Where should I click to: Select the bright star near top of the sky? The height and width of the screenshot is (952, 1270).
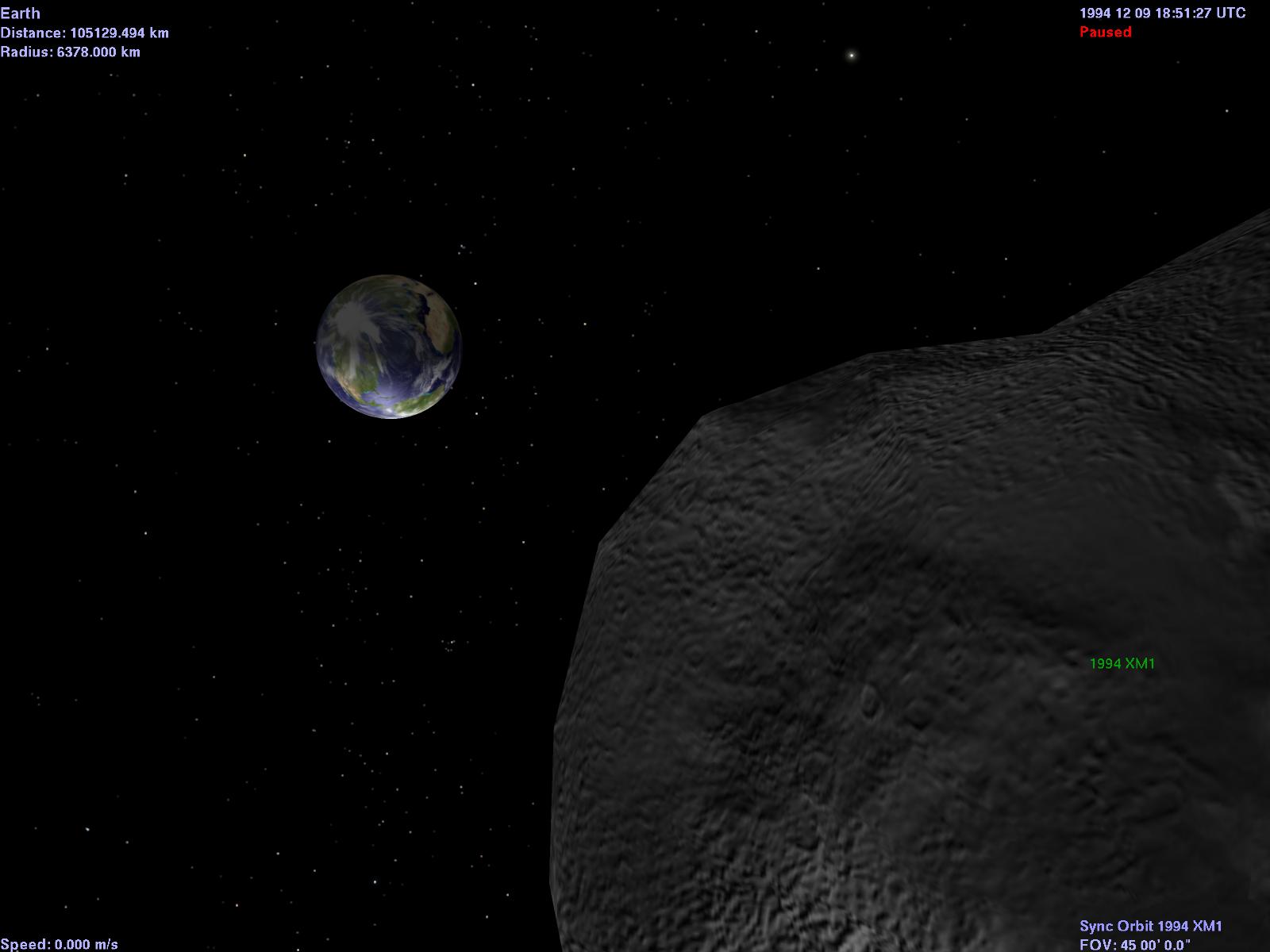tap(851, 56)
